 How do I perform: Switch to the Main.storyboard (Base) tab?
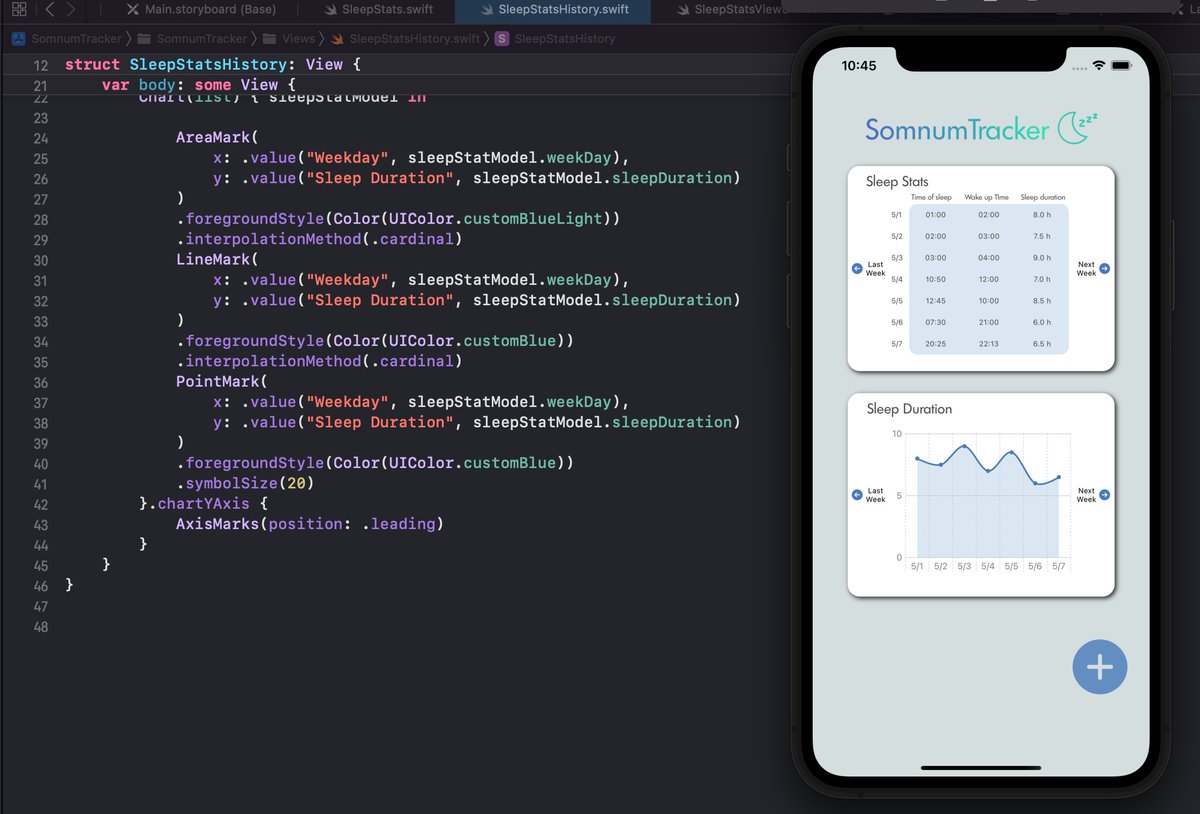coord(200,10)
